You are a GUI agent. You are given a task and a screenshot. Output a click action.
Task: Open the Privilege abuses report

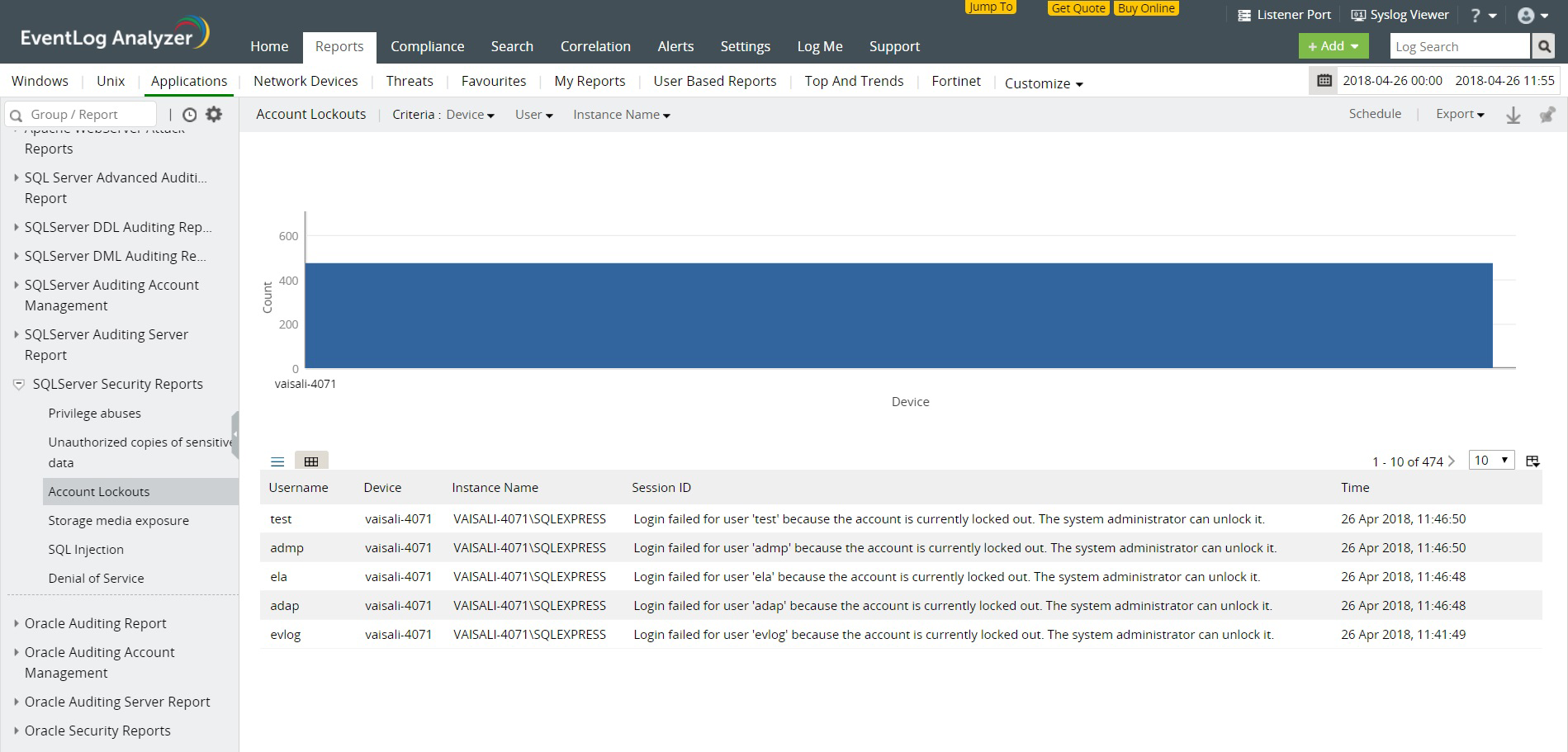(x=94, y=414)
